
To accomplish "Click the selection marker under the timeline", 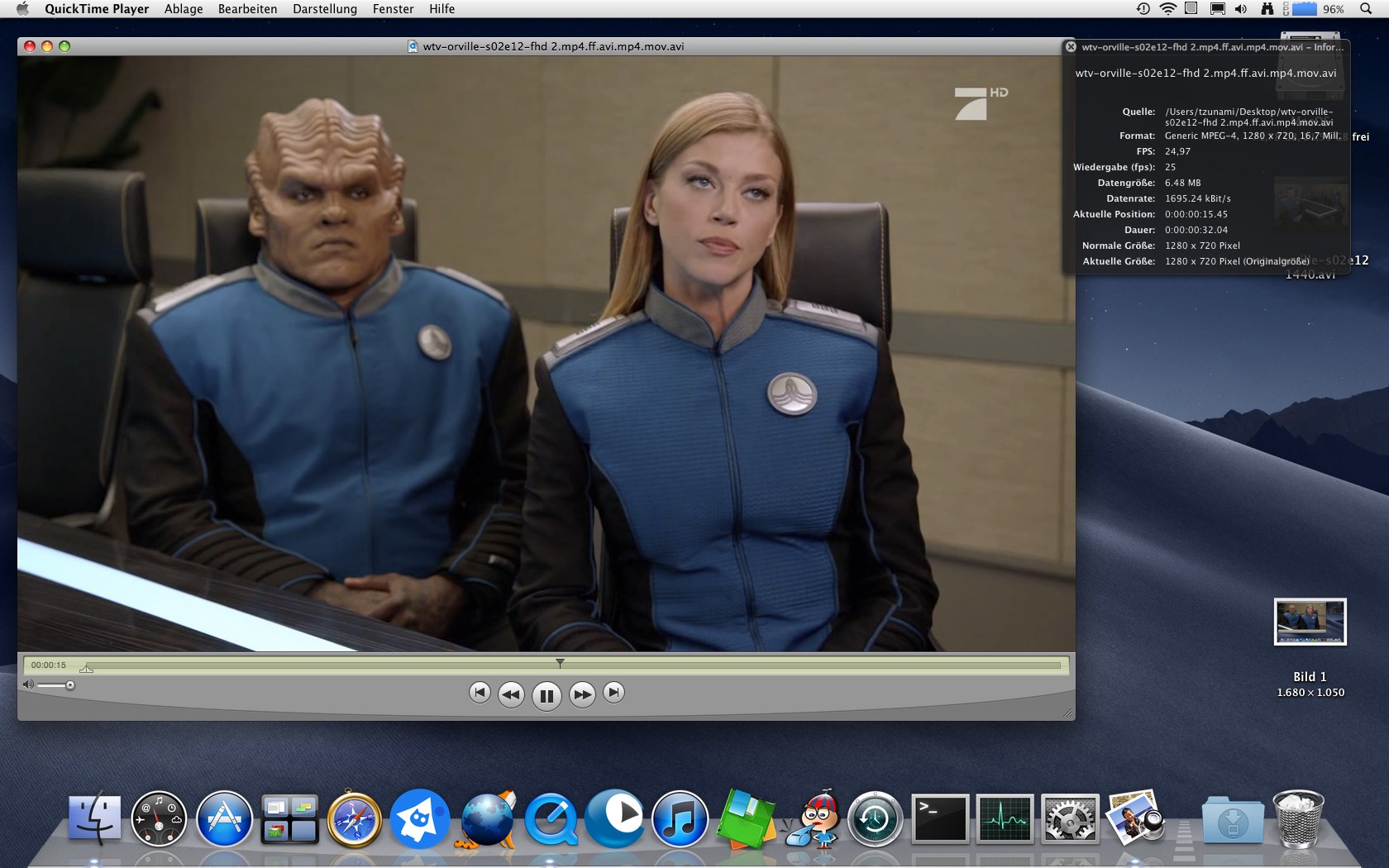I will 87,669.
